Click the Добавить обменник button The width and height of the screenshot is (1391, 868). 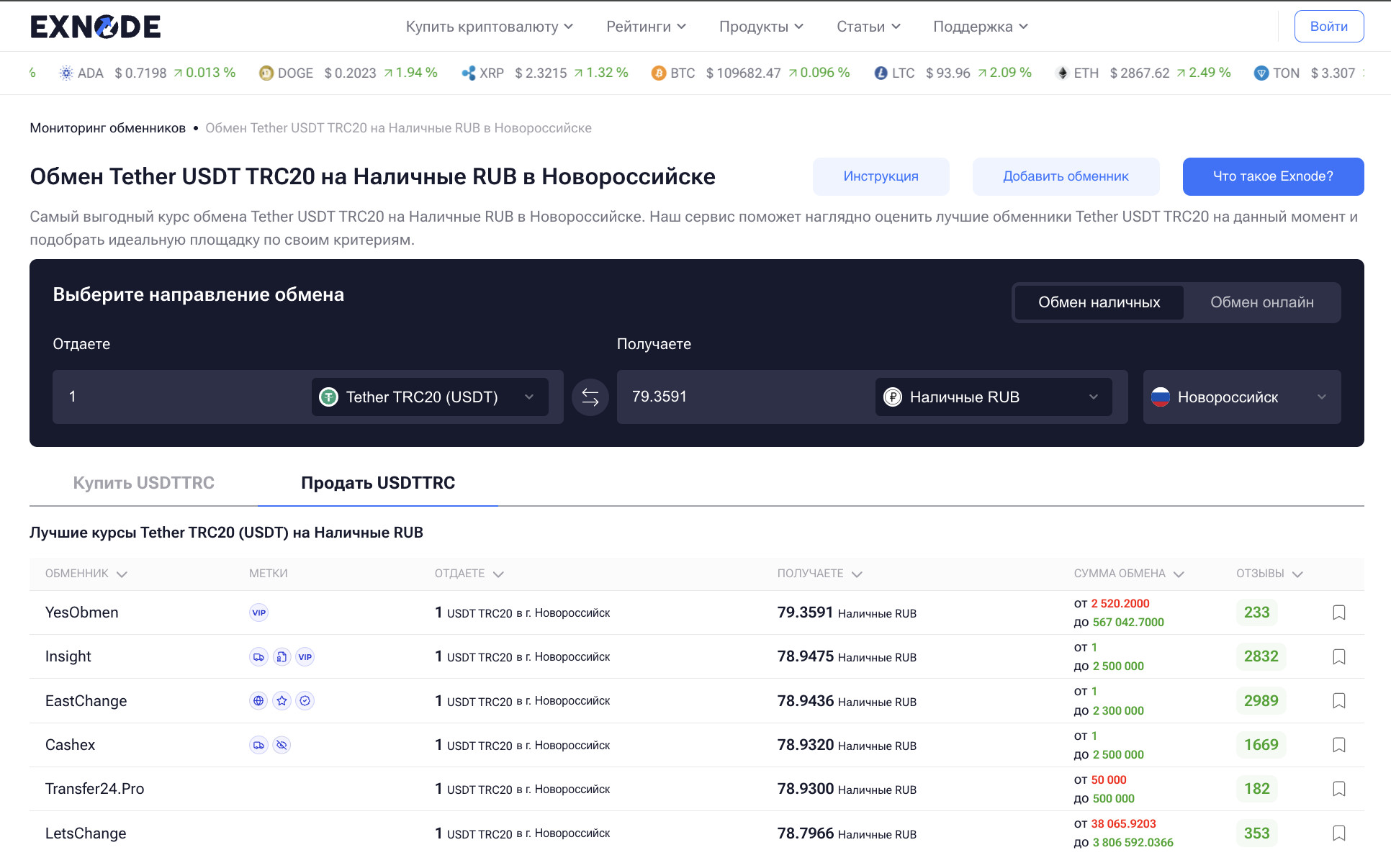[x=1066, y=176]
